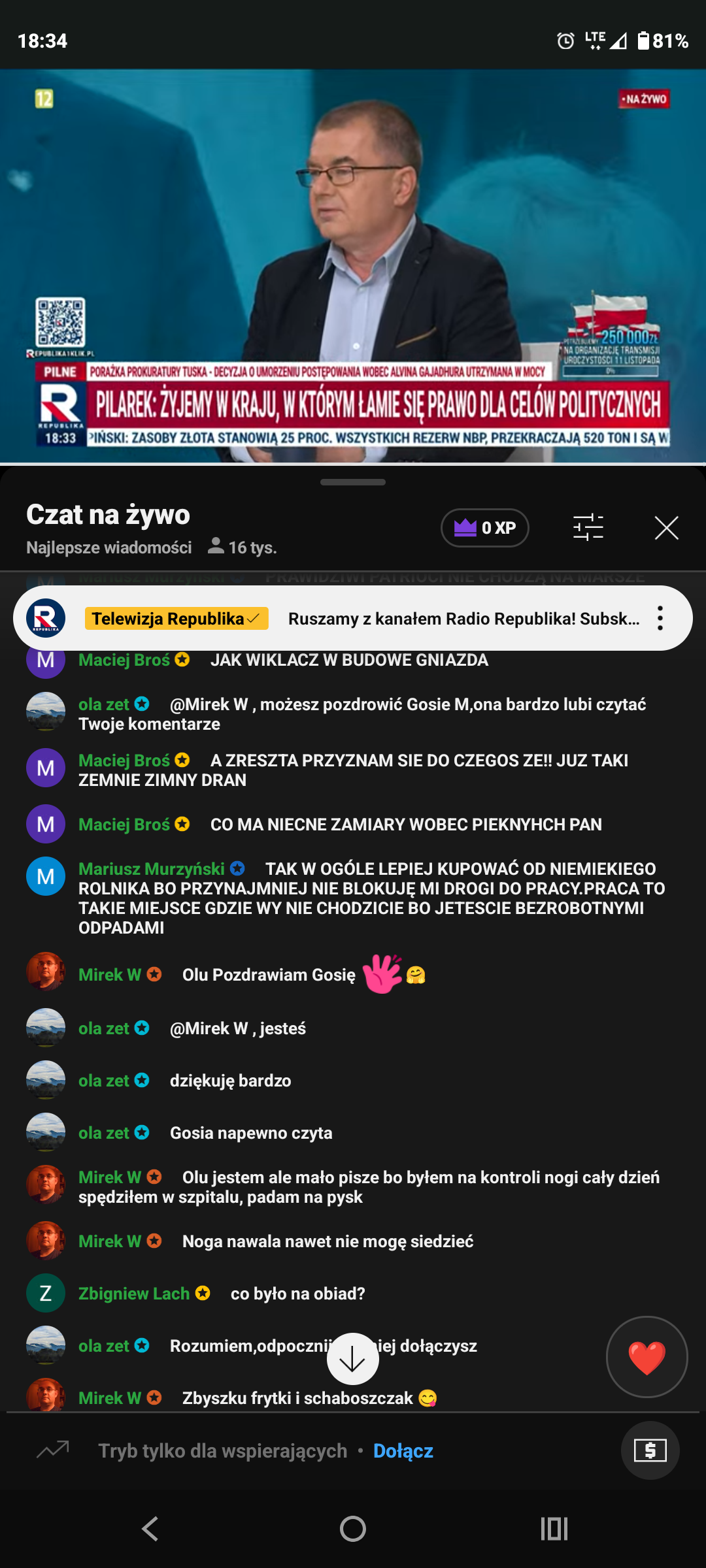Tap the 16 tys. viewers count
This screenshot has width=706, height=1568.
243,547
